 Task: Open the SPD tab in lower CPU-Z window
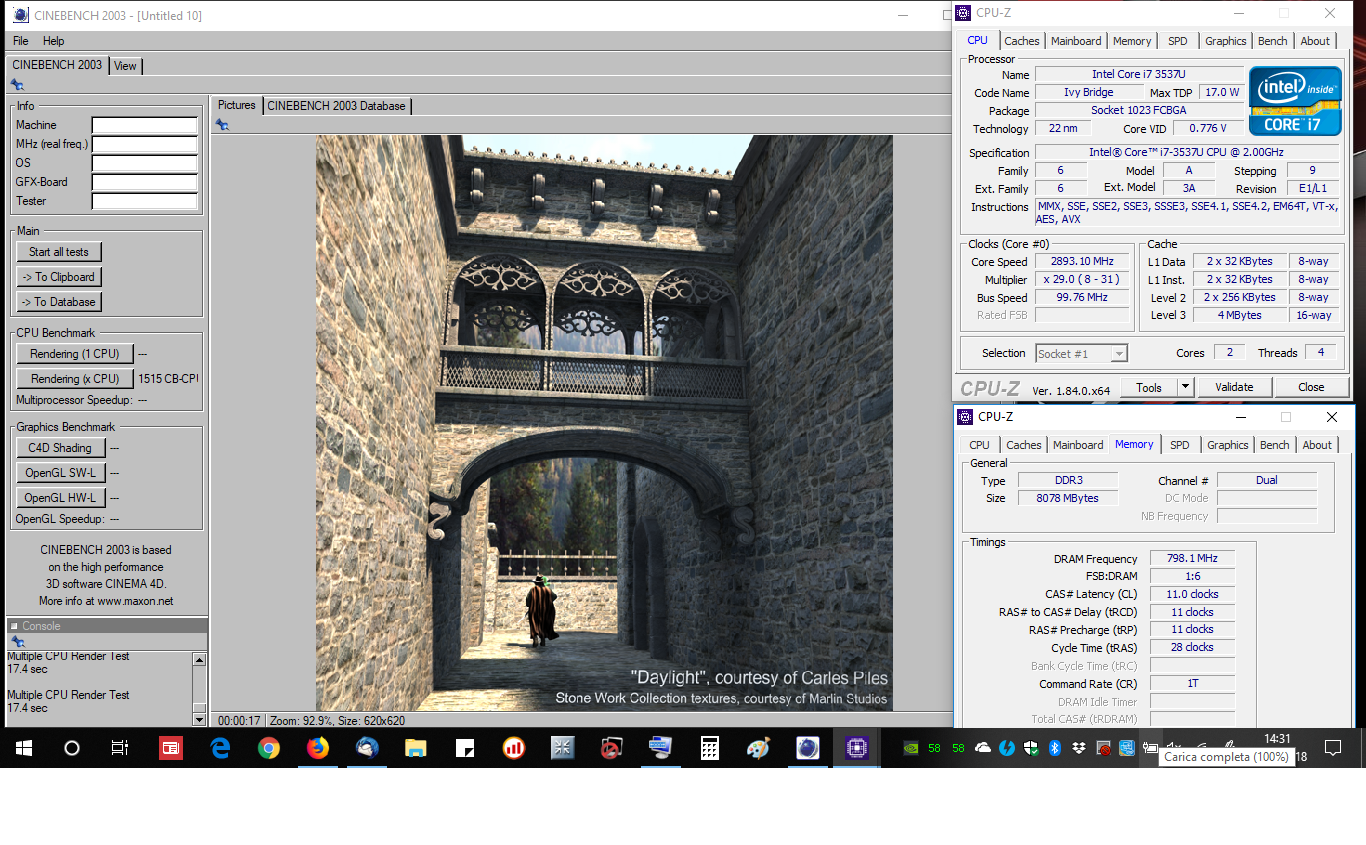click(x=1180, y=445)
